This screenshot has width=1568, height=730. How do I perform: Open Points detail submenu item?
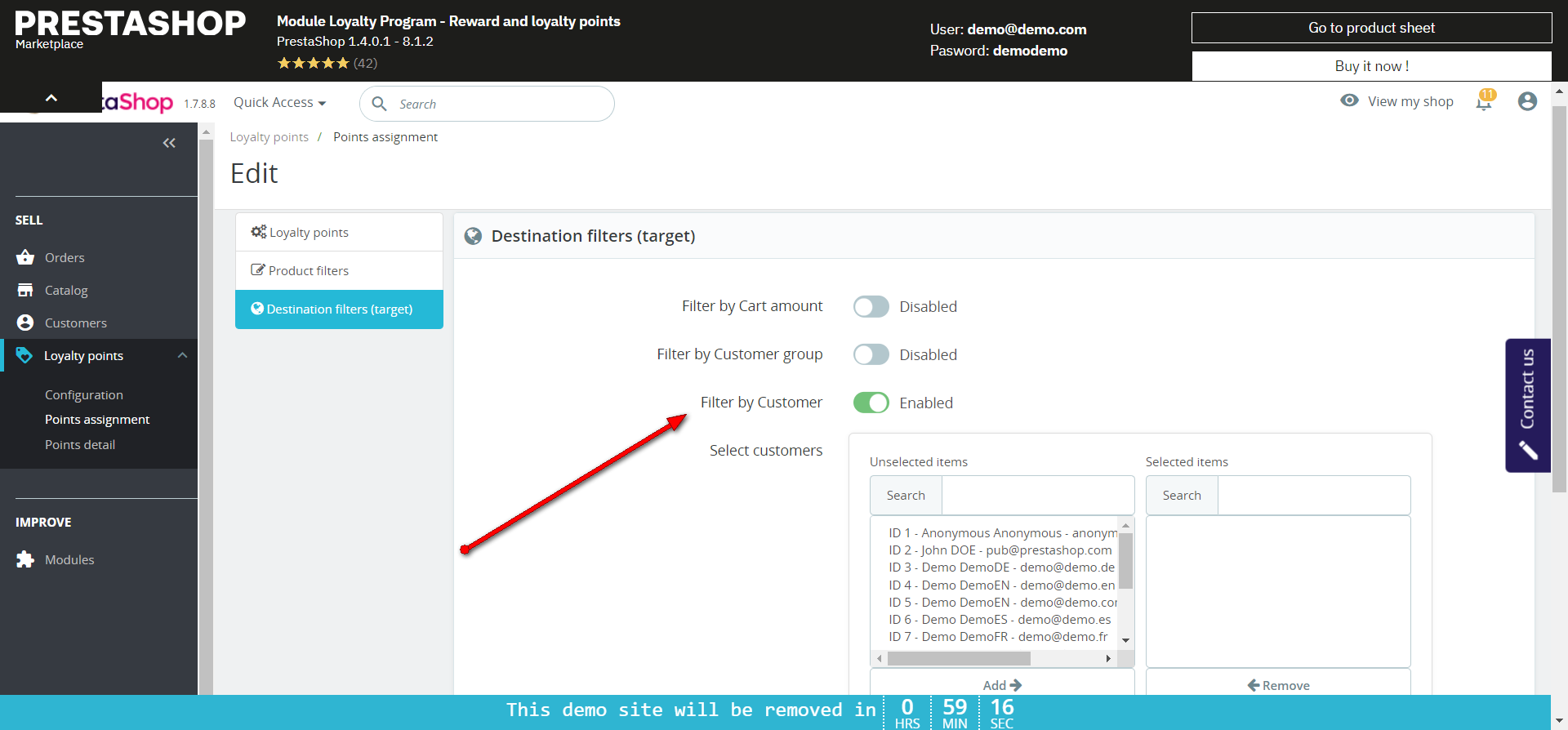80,444
